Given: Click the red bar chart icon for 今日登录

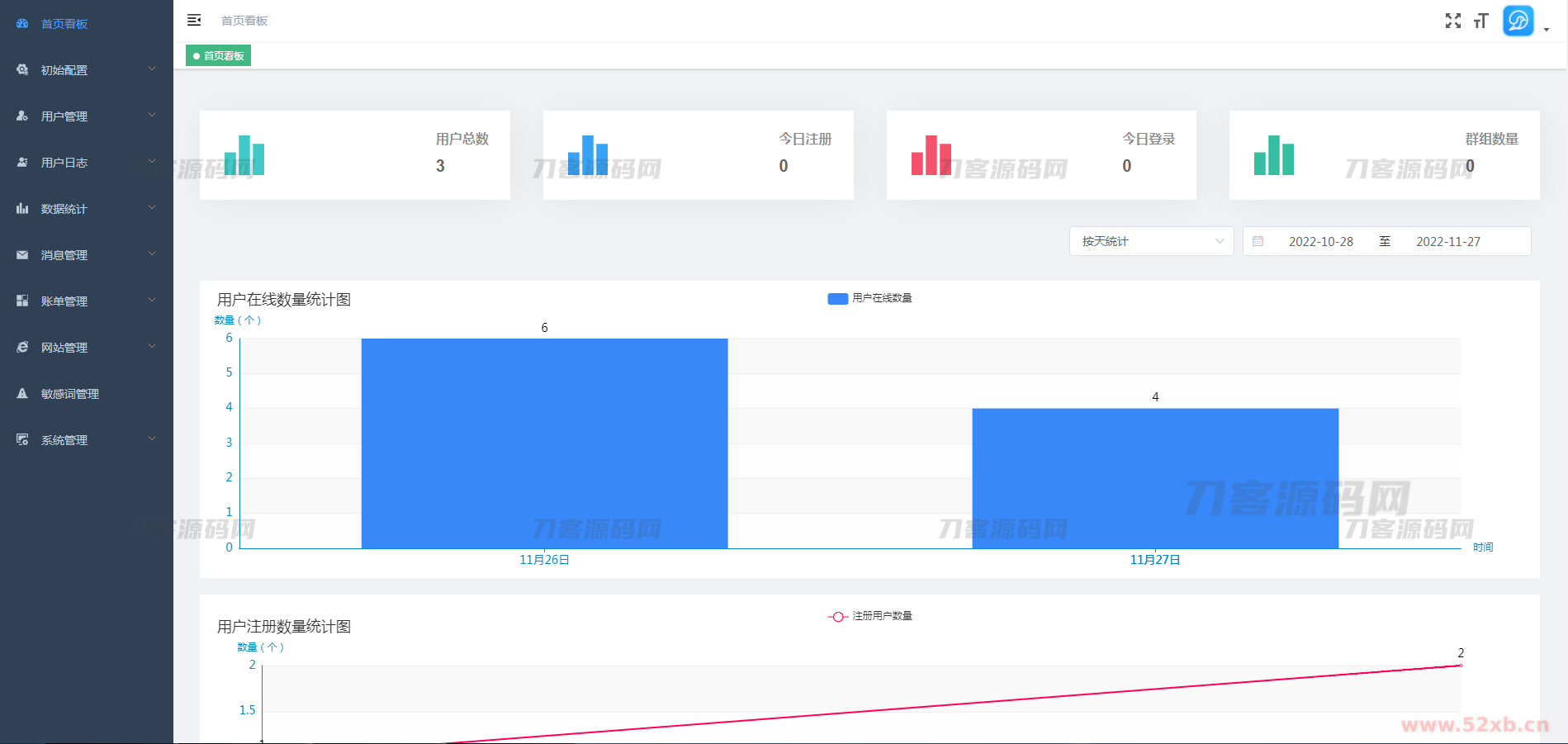Looking at the screenshot, I should (931, 155).
